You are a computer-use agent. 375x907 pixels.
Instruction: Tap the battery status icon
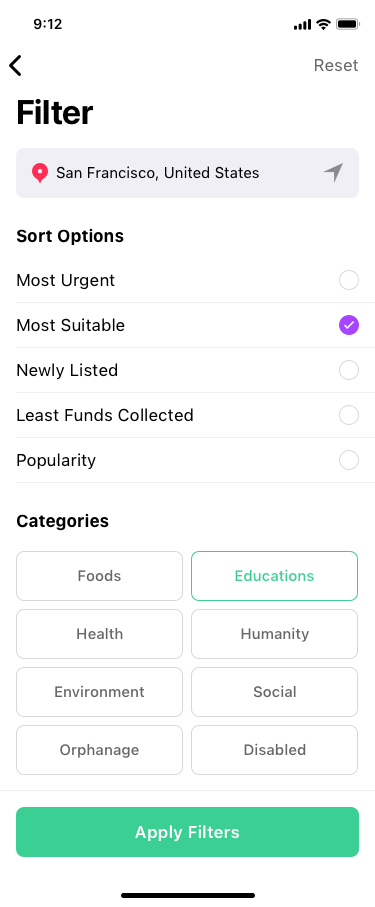pos(348,24)
